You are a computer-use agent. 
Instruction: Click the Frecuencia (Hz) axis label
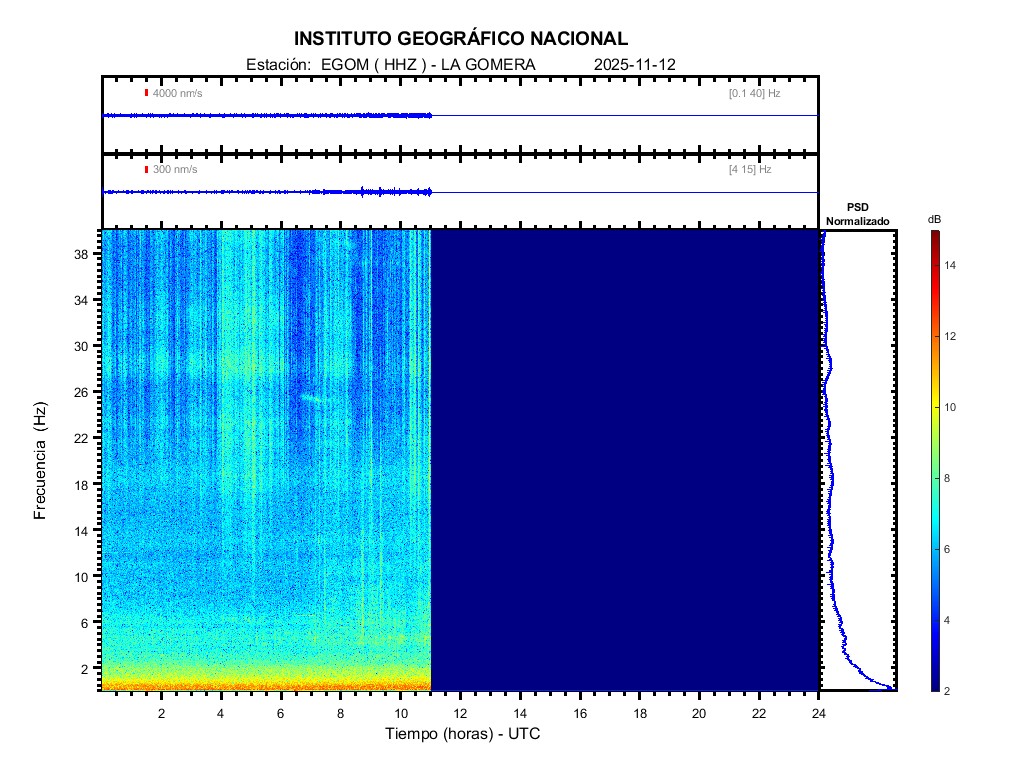coord(40,460)
